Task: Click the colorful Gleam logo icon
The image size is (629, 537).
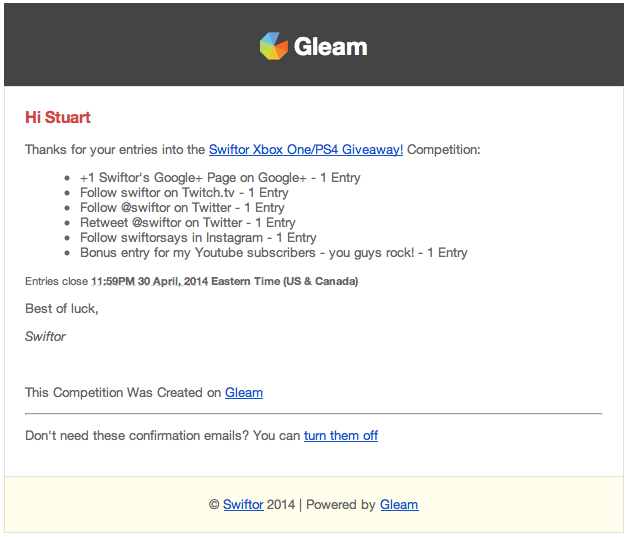Action: 274,46
